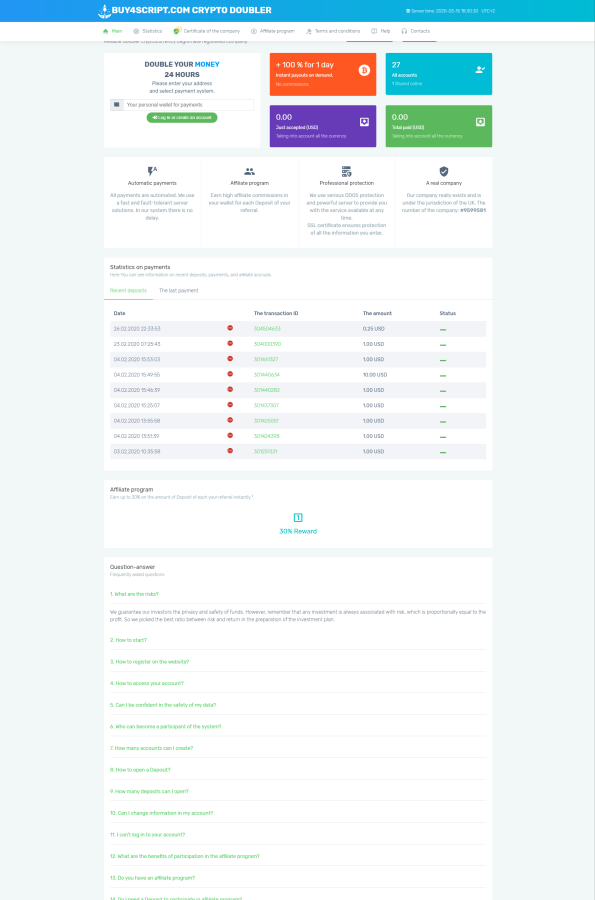The height and width of the screenshot is (900, 595).
Task: Click the Automatic payments lightning icon
Action: pos(152,171)
